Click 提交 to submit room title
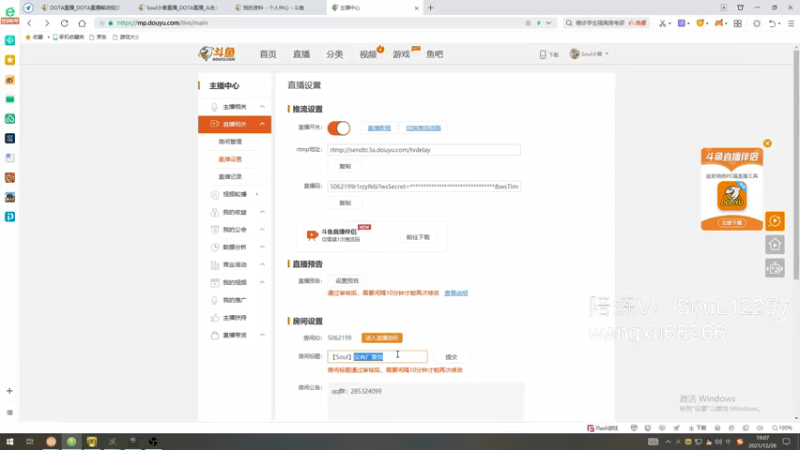Screen dimensions: 800x450 click(x=451, y=357)
